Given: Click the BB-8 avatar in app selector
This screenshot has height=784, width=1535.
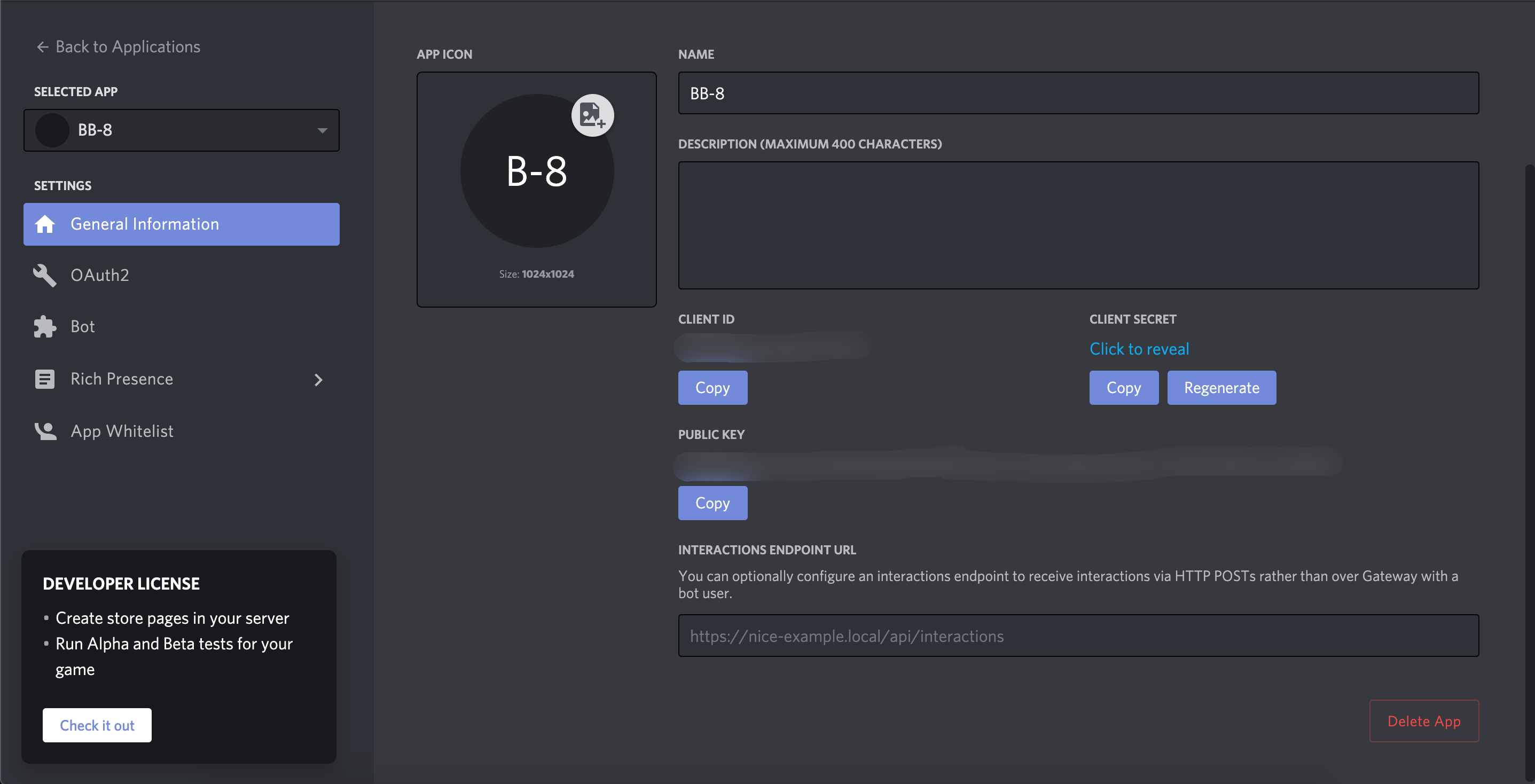Looking at the screenshot, I should pos(52,130).
